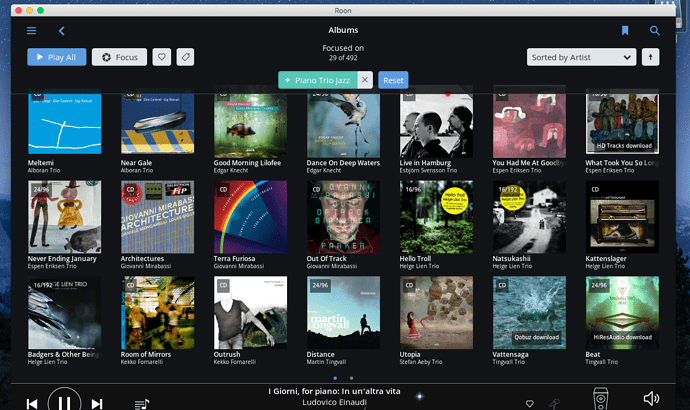Toggle the heart favorites filter
The width and height of the screenshot is (690, 410).
tap(162, 57)
